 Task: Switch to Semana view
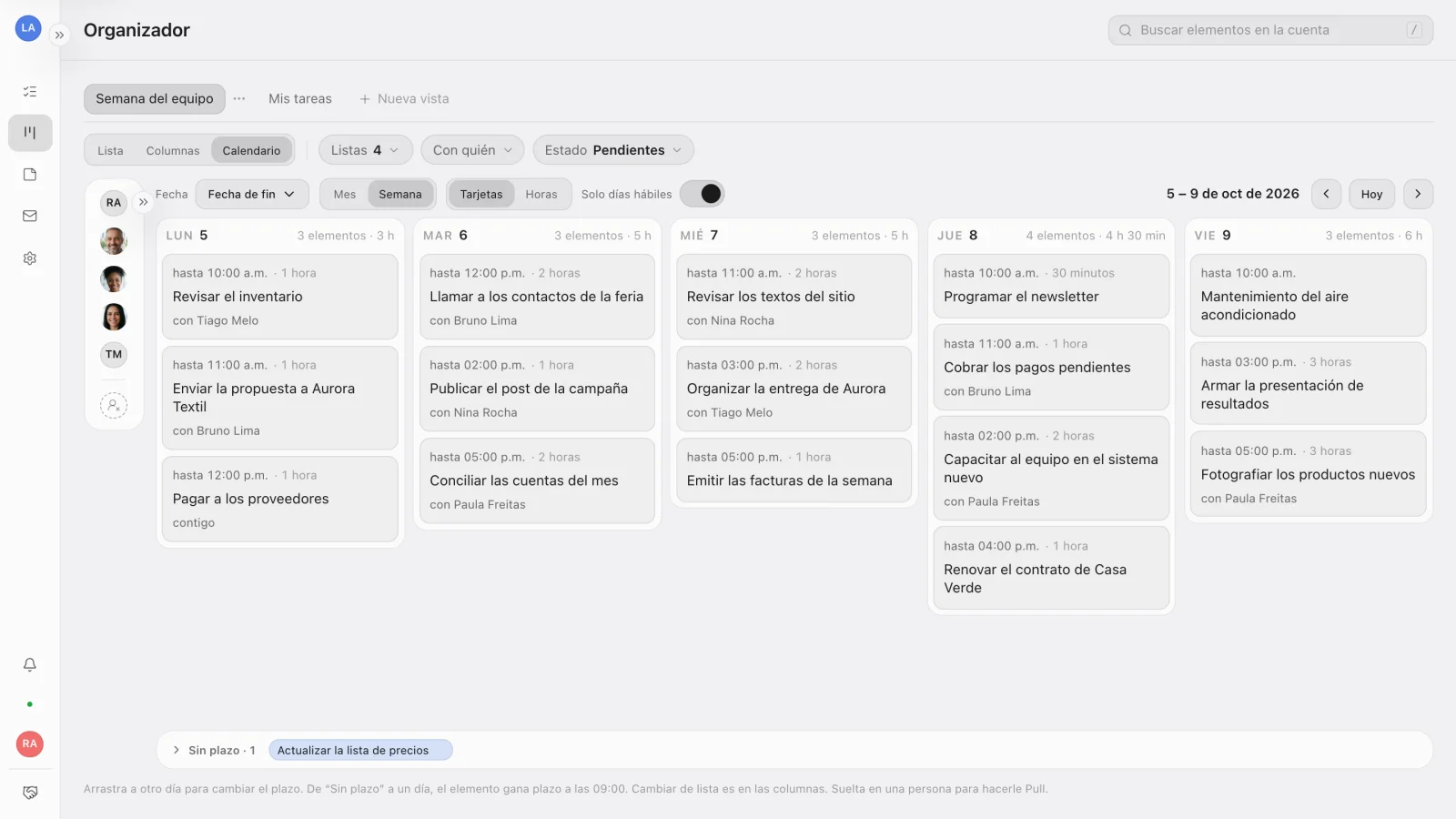[400, 194]
